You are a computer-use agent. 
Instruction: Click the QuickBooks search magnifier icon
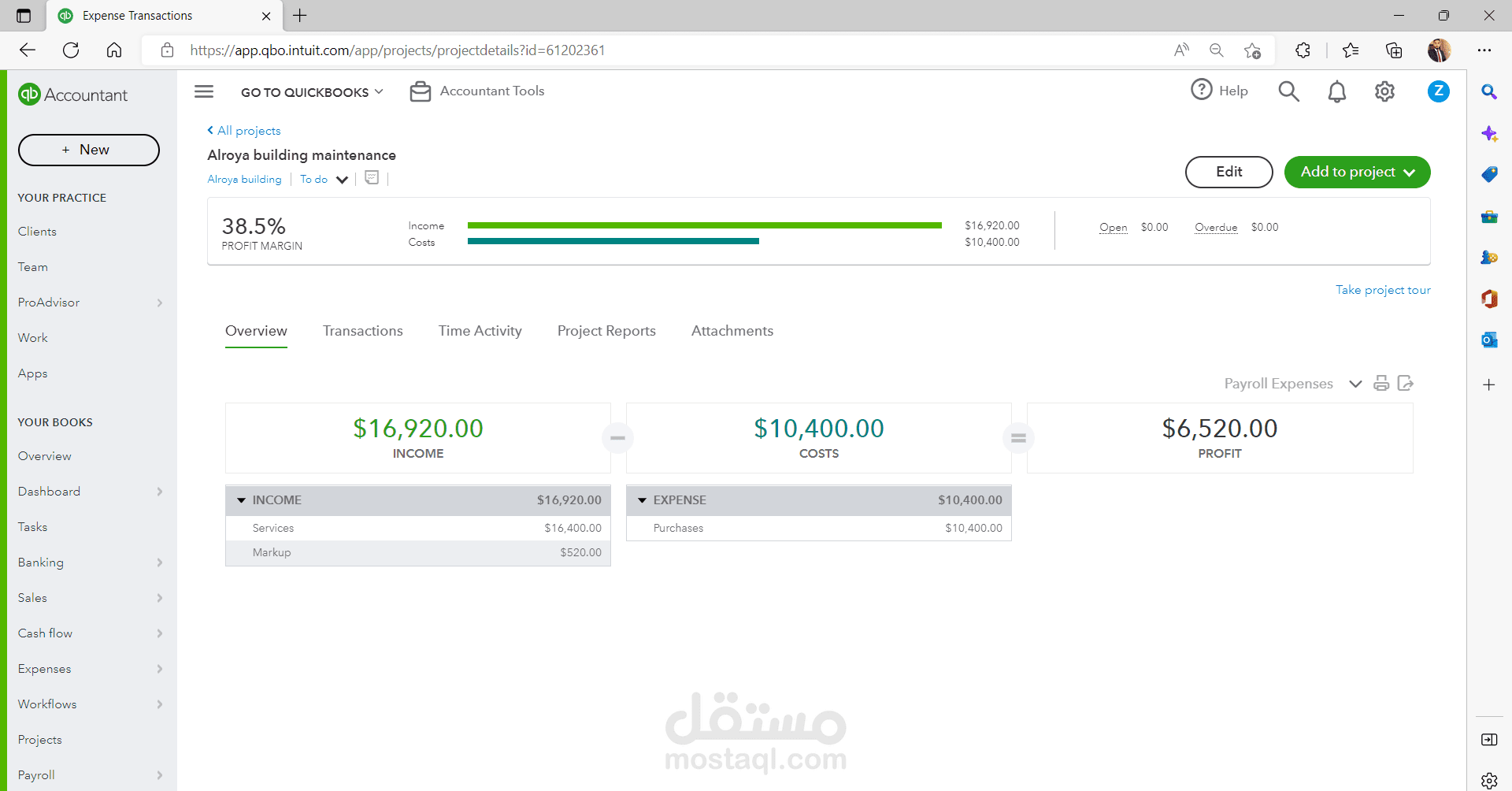click(1288, 91)
